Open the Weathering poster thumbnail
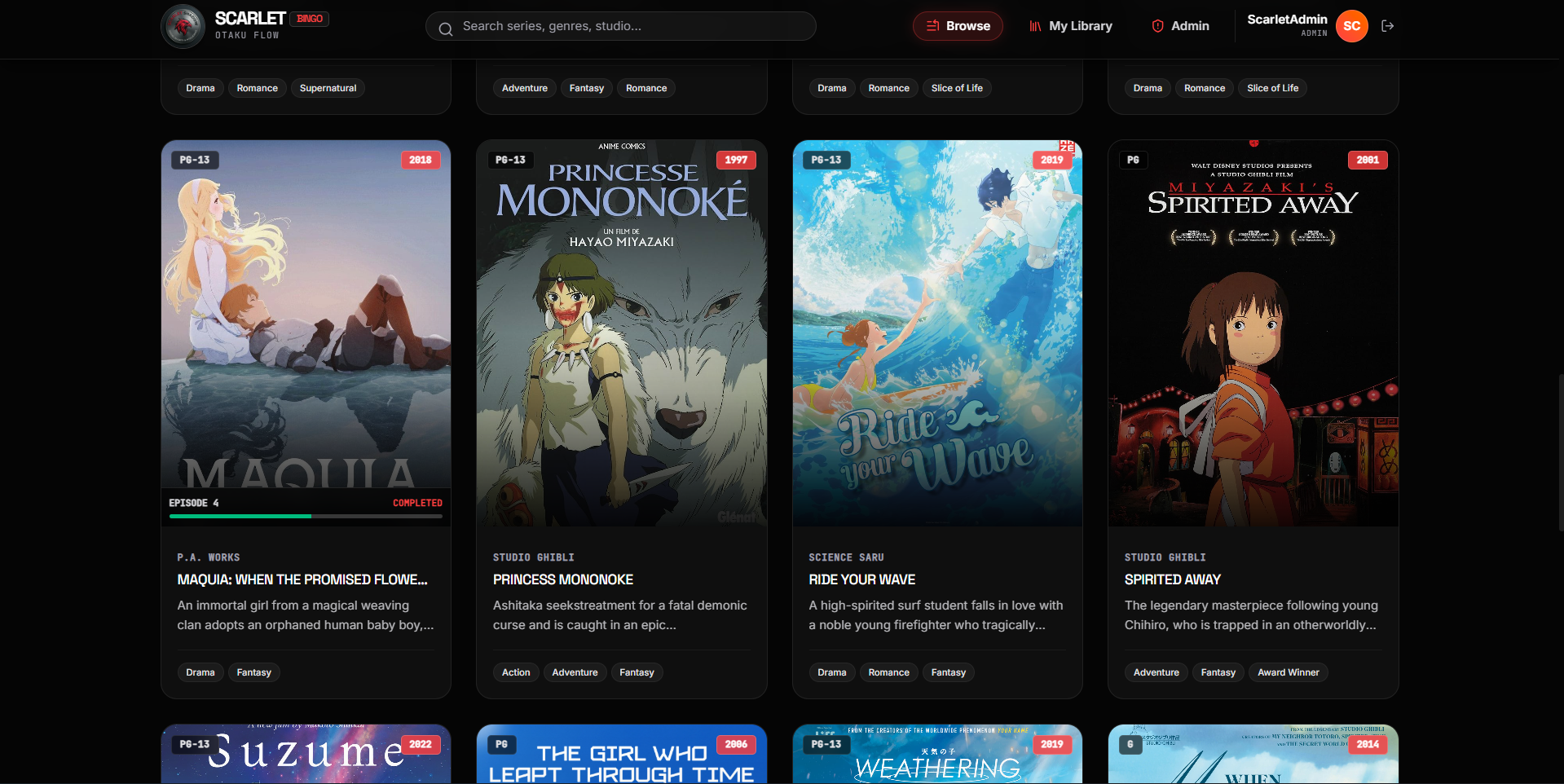Viewport: 1564px width, 784px height. (937, 754)
